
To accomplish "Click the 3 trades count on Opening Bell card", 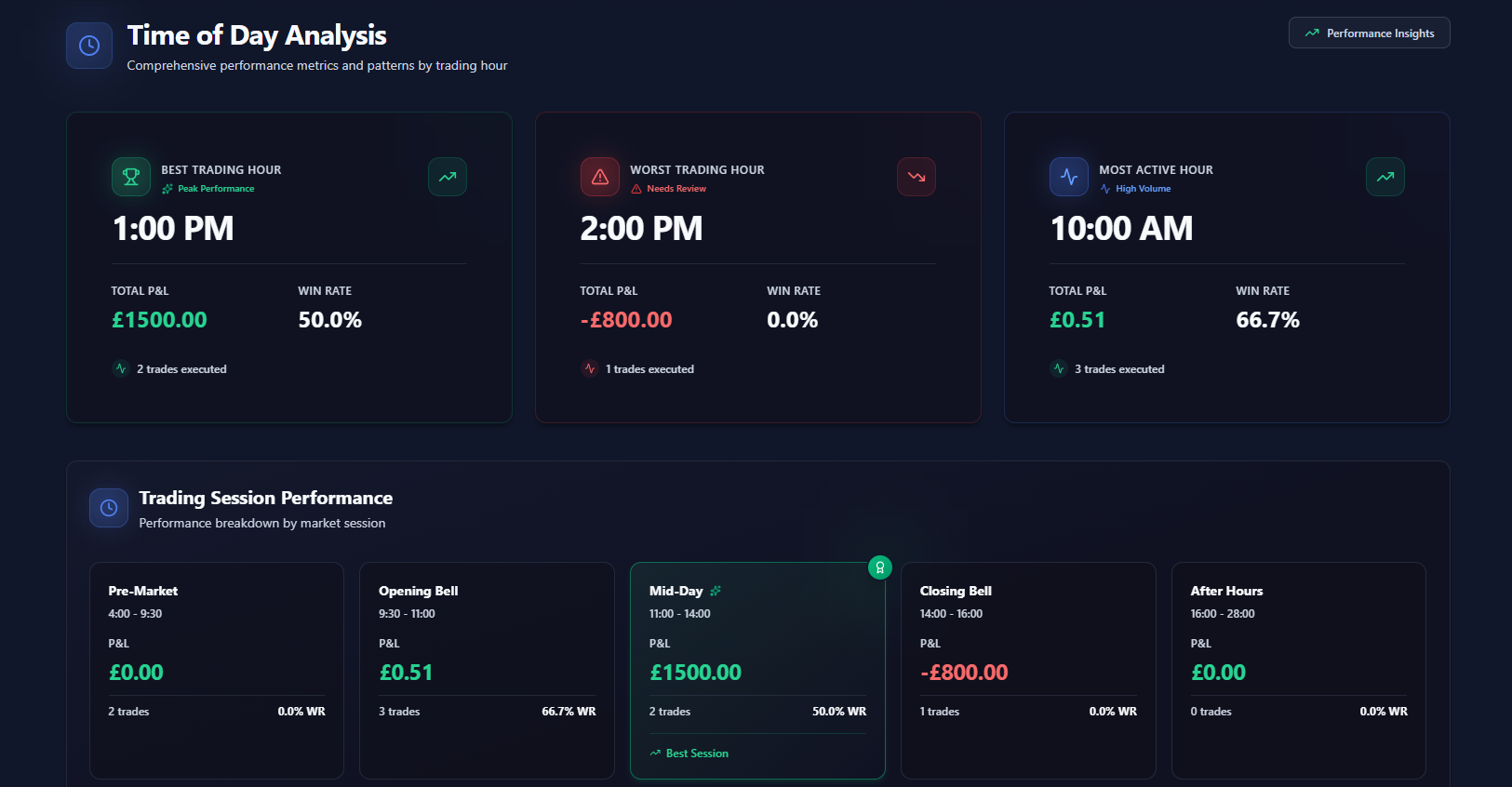I will [x=399, y=712].
